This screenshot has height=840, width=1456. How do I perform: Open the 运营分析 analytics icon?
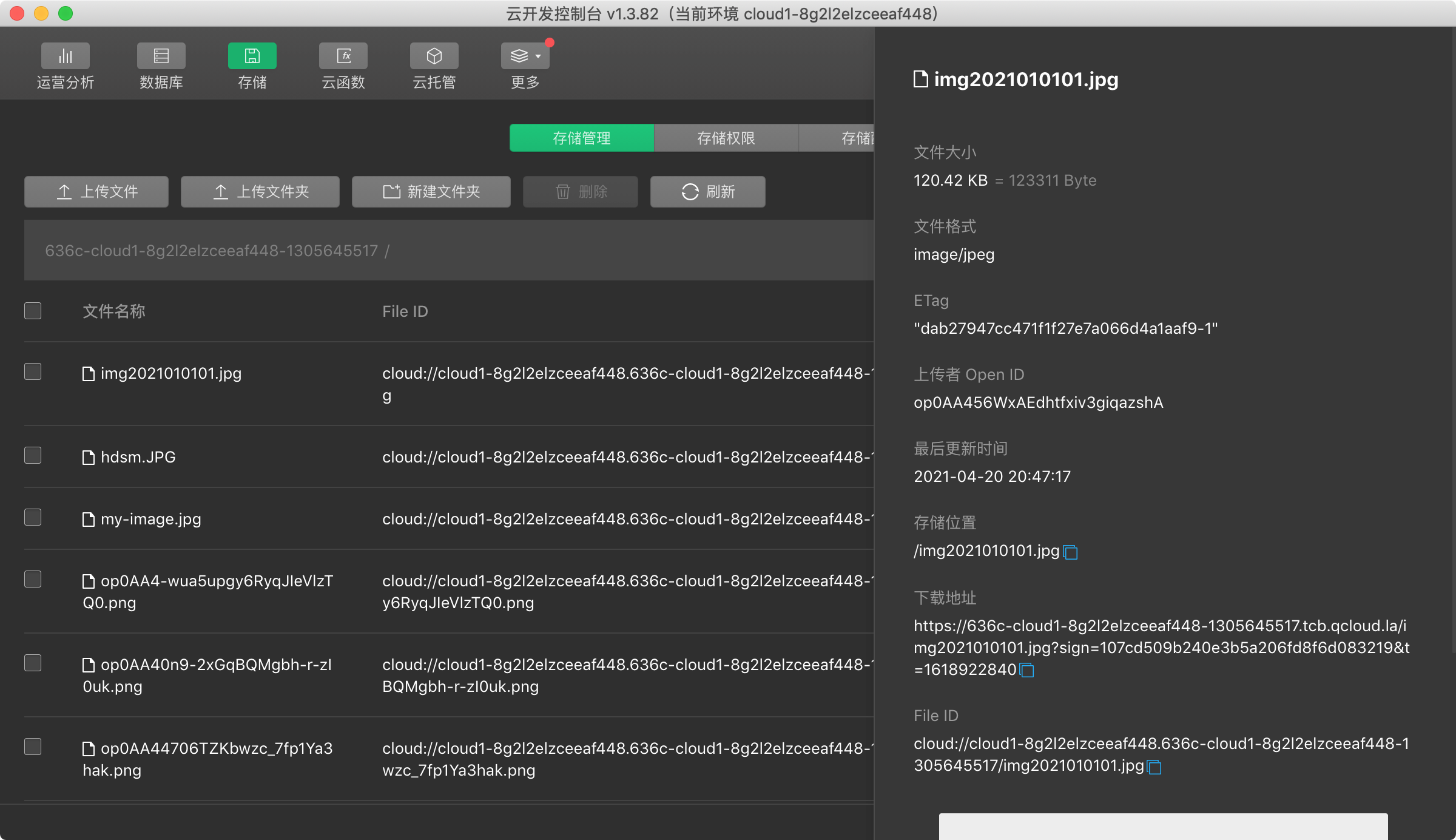65,56
